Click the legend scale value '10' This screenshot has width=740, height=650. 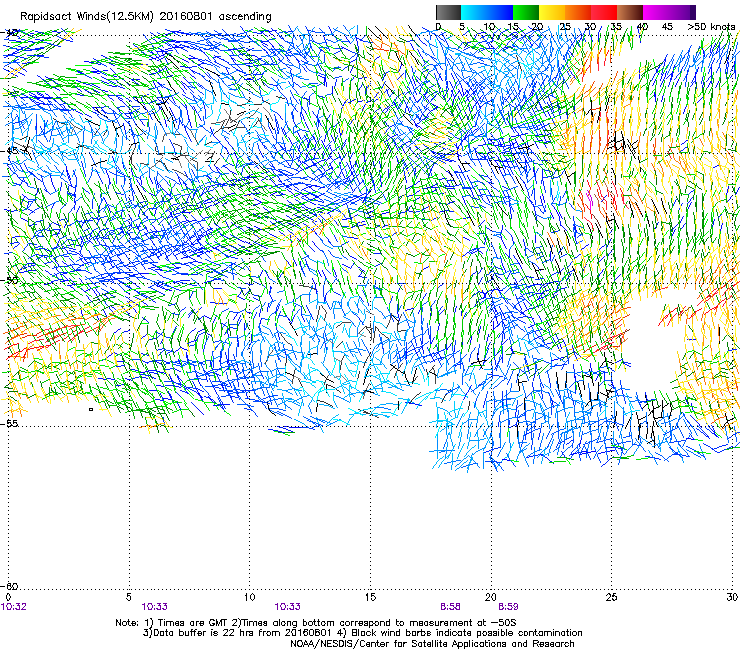tap(489, 26)
